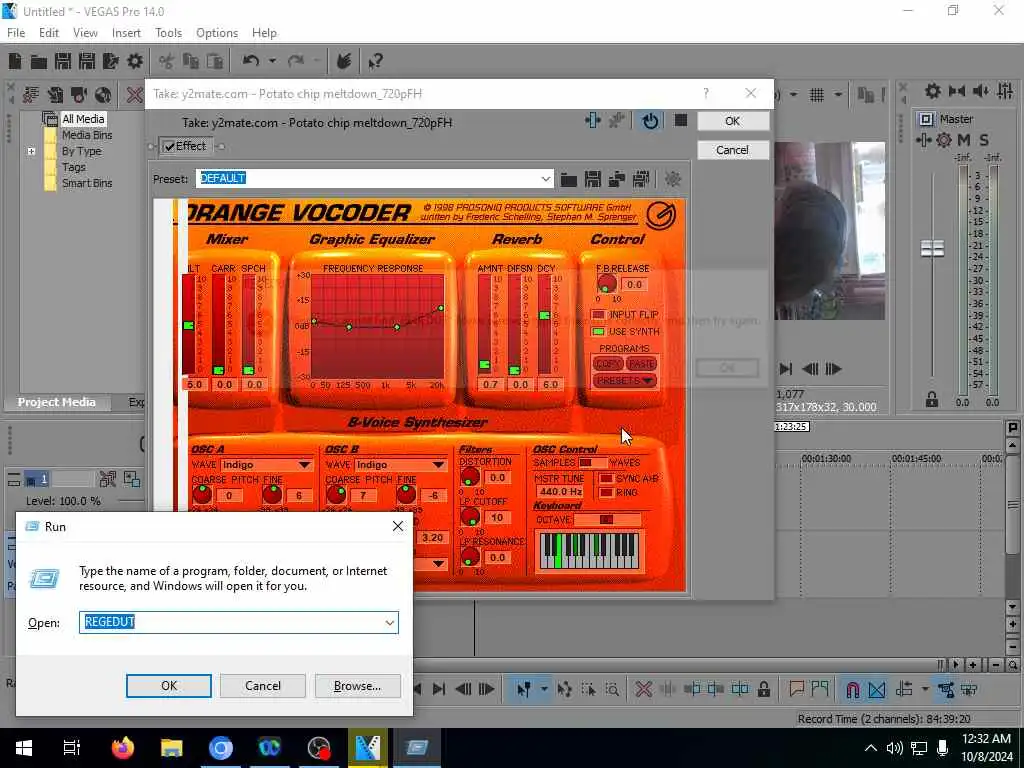Click the interactive tutorials hand icon
1024x768 pixels.
click(x=344, y=61)
